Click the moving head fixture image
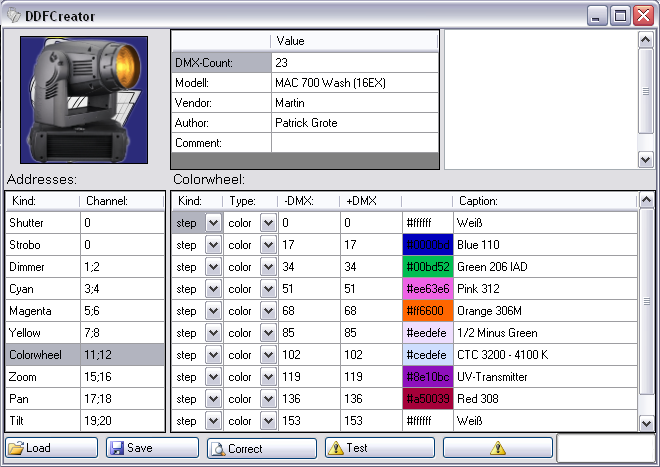 84,100
